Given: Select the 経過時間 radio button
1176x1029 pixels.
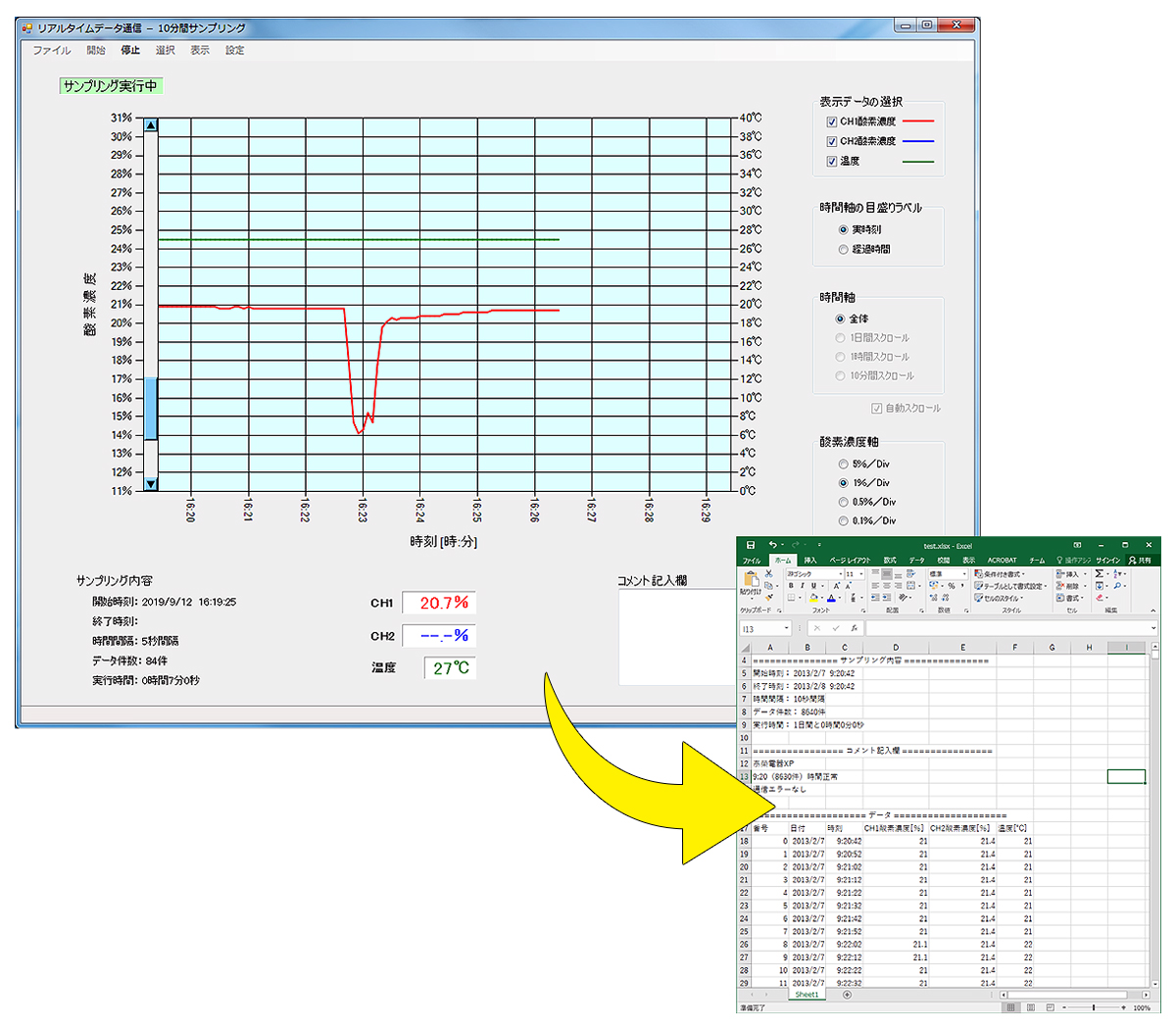Looking at the screenshot, I should pyautogui.click(x=843, y=250).
